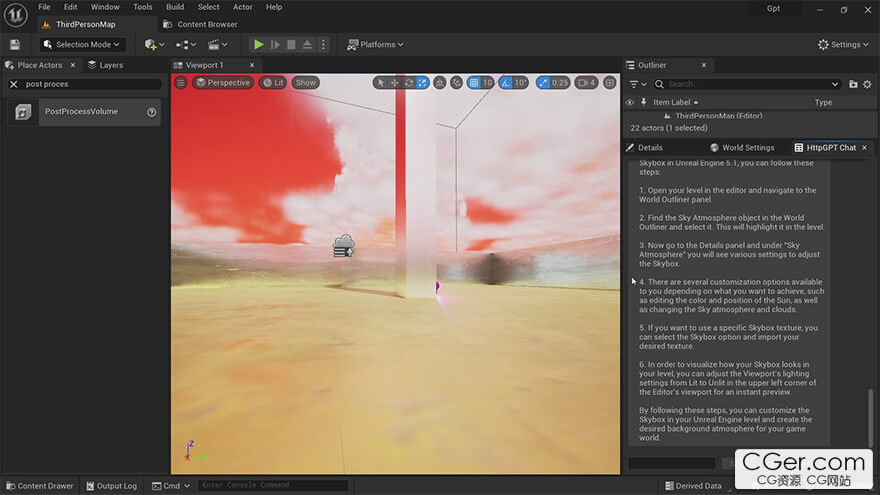
Task: Click the Outliner search field
Action: pos(746,84)
